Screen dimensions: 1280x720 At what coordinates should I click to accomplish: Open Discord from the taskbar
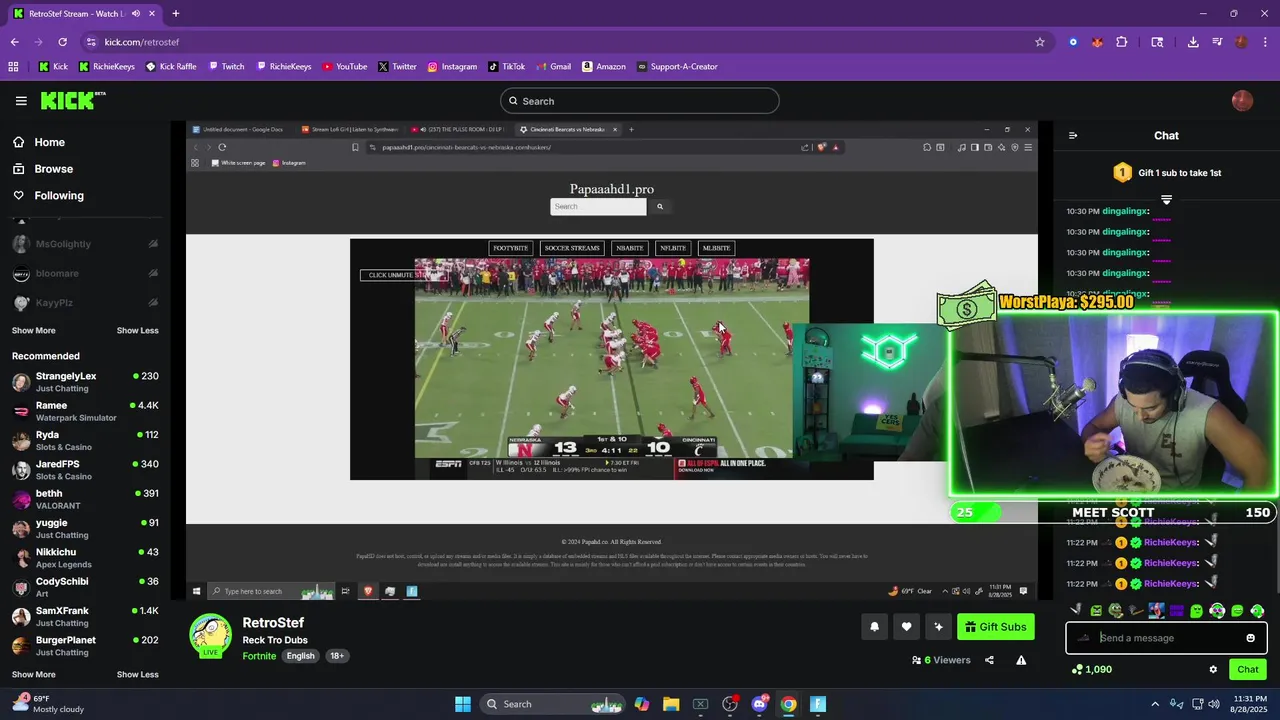point(759,704)
